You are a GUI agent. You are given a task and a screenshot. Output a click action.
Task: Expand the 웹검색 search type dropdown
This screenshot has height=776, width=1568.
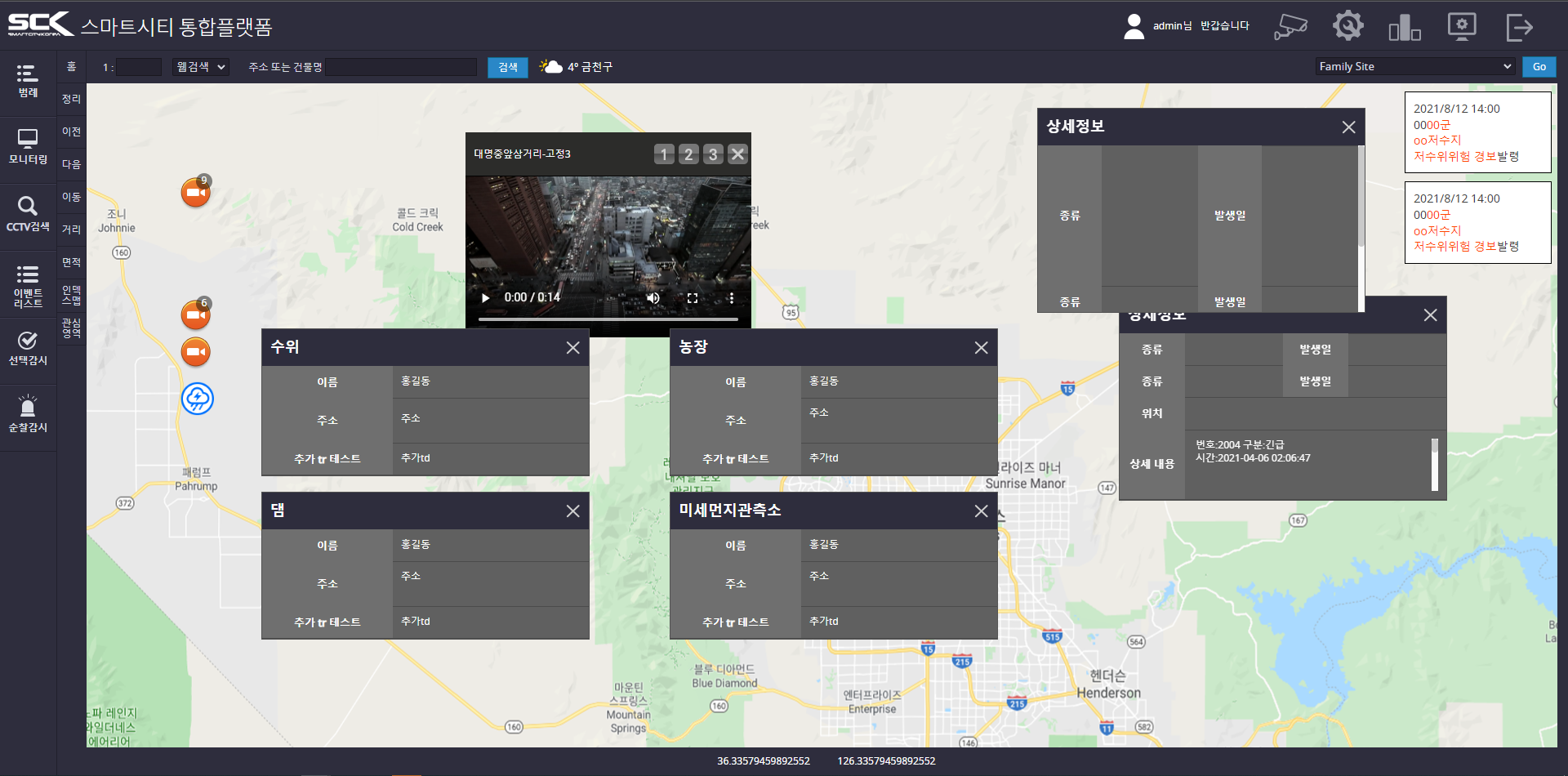point(200,67)
